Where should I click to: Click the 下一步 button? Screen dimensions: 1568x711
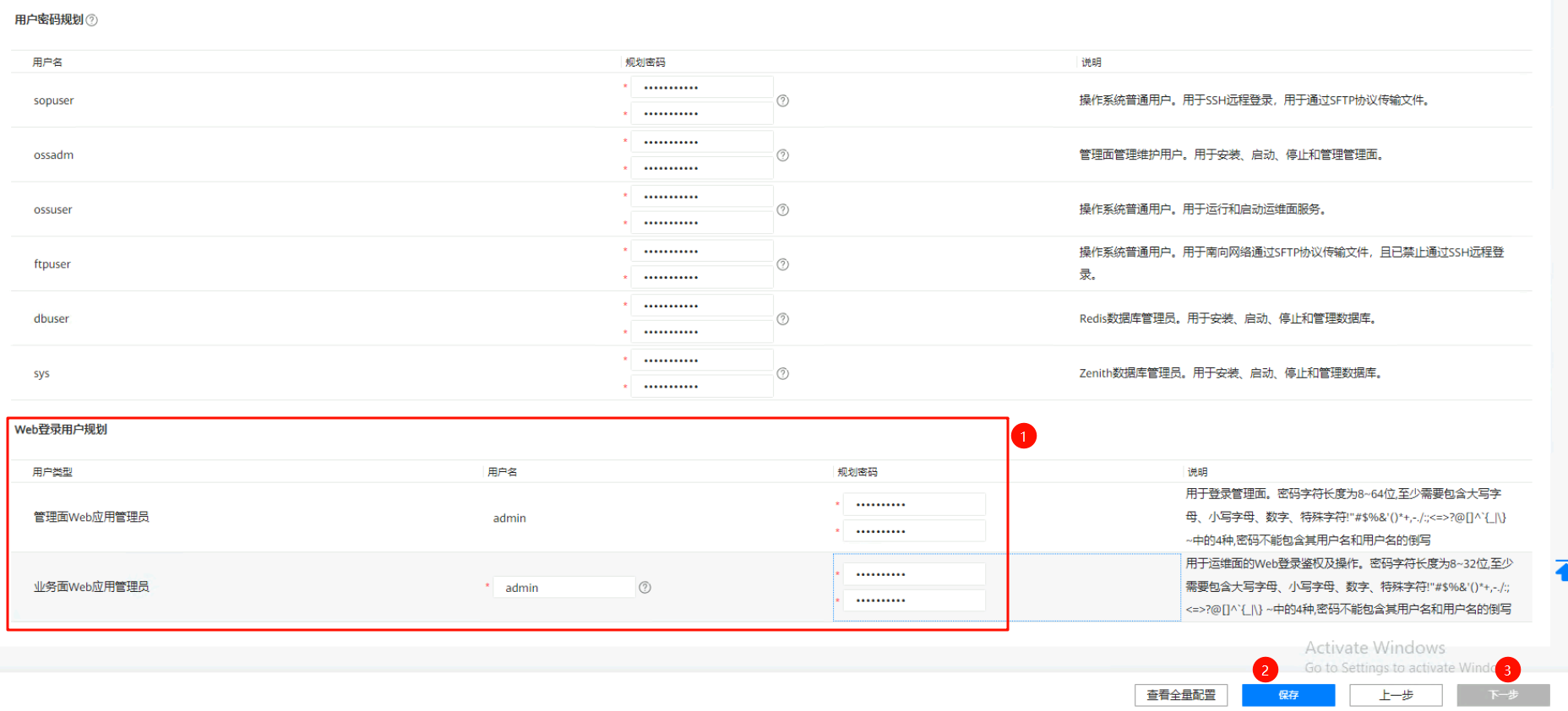click(x=1503, y=695)
